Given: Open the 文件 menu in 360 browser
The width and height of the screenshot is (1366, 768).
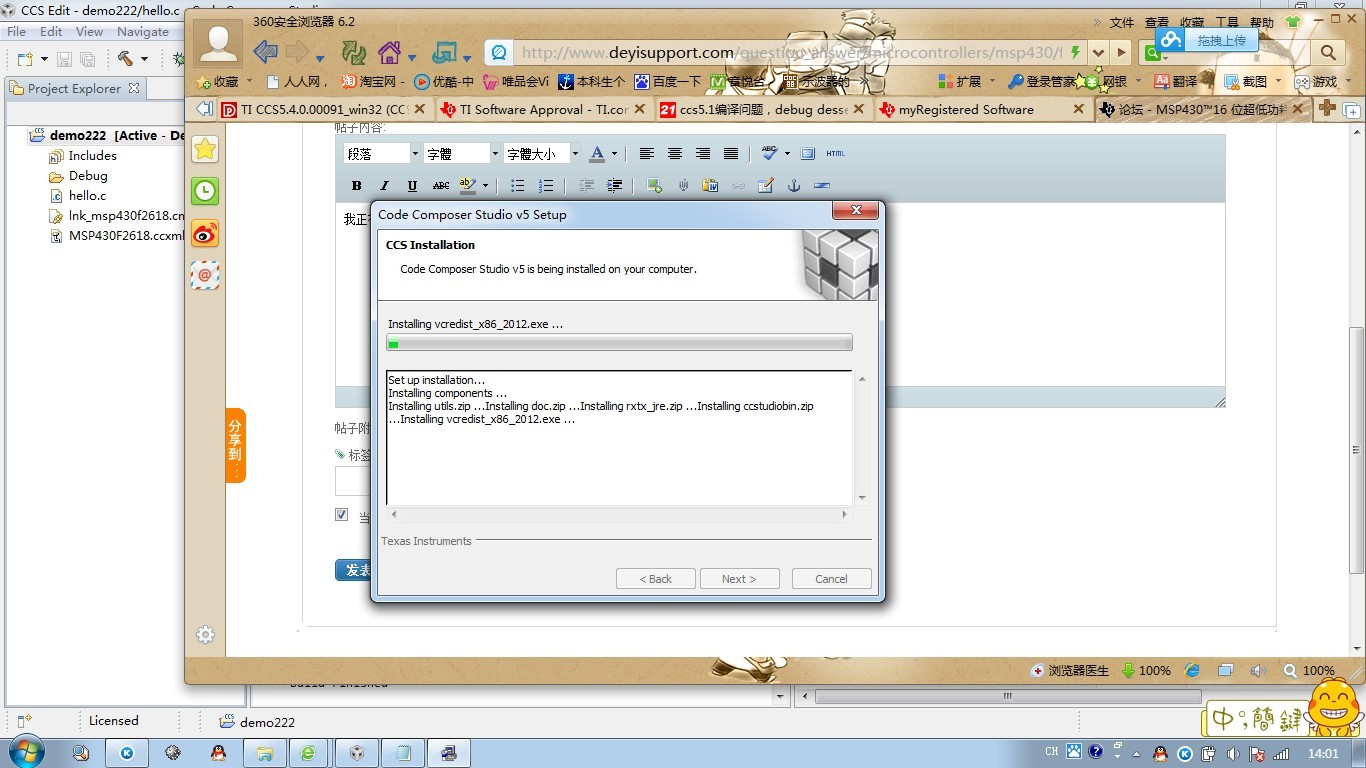Looking at the screenshot, I should [x=1122, y=22].
